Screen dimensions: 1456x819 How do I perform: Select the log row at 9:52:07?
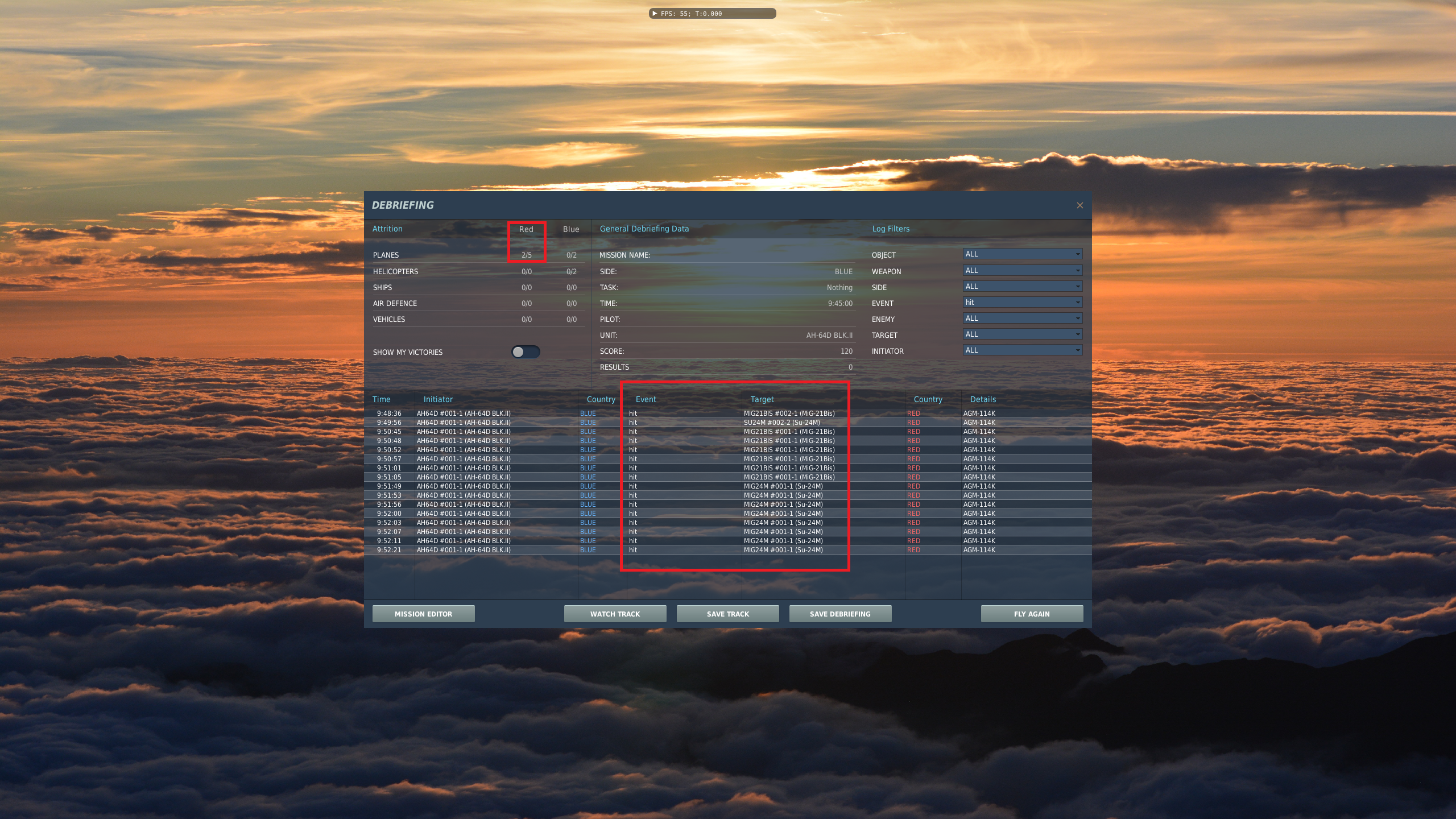[x=727, y=532]
